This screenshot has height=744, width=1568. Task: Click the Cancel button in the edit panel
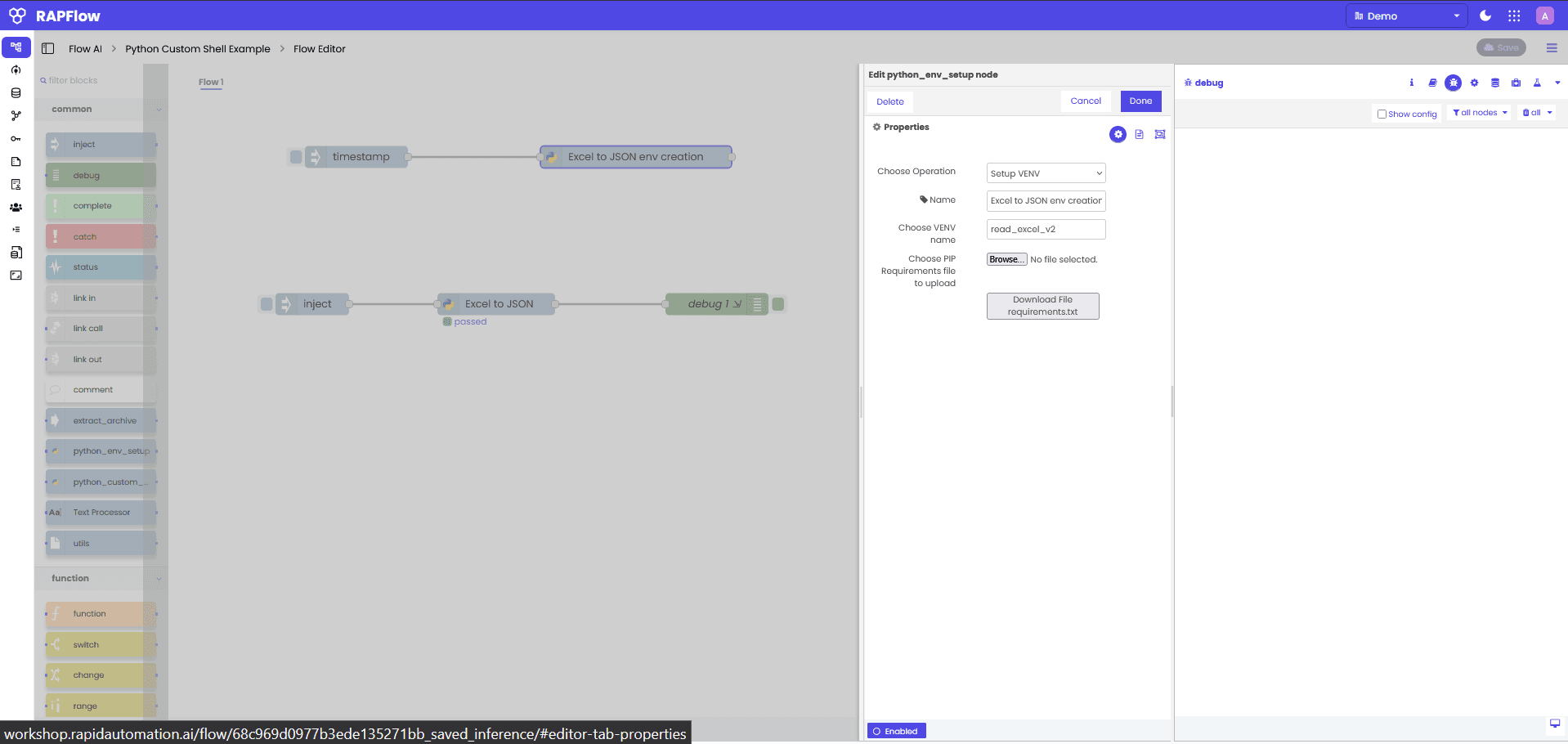[x=1086, y=101]
